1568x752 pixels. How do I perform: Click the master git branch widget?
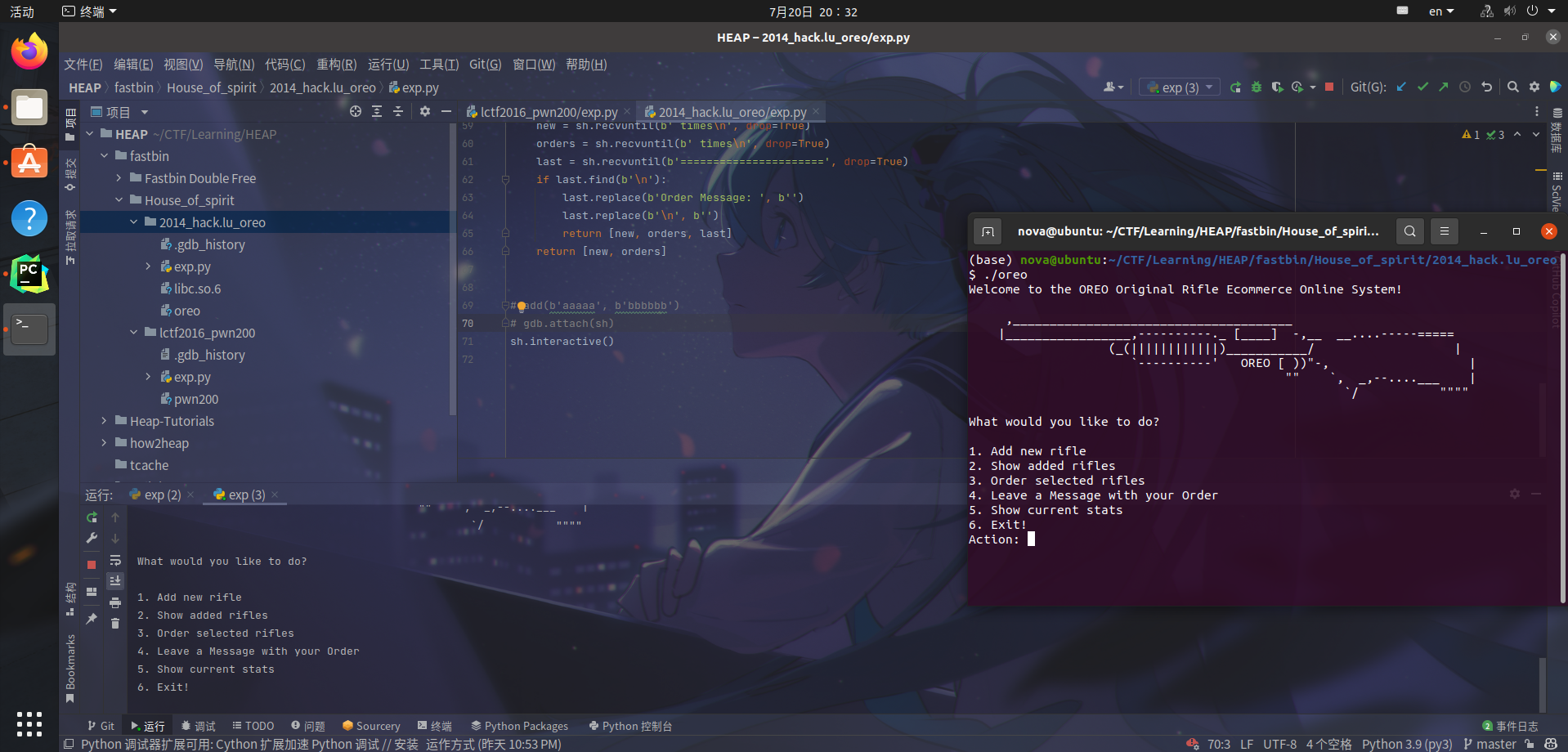click(x=1490, y=744)
